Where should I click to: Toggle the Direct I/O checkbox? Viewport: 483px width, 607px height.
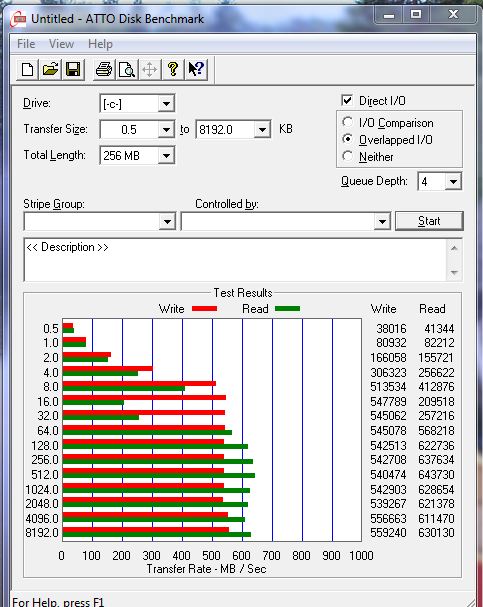347,101
